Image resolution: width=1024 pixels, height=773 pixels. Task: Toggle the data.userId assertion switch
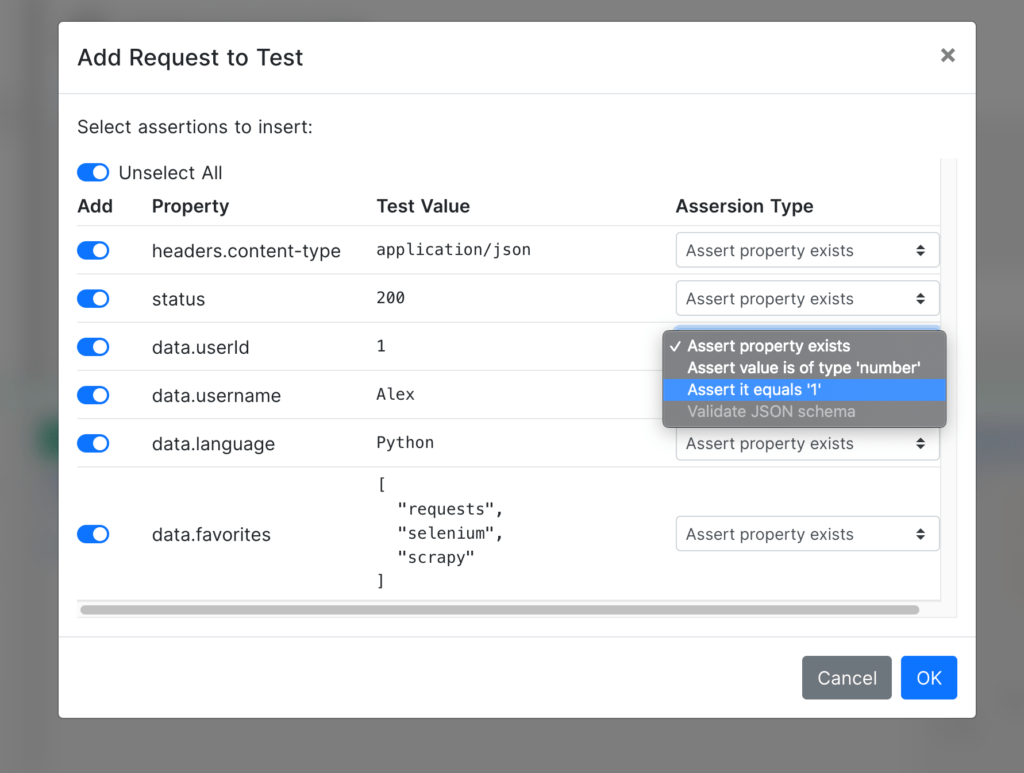[93, 347]
